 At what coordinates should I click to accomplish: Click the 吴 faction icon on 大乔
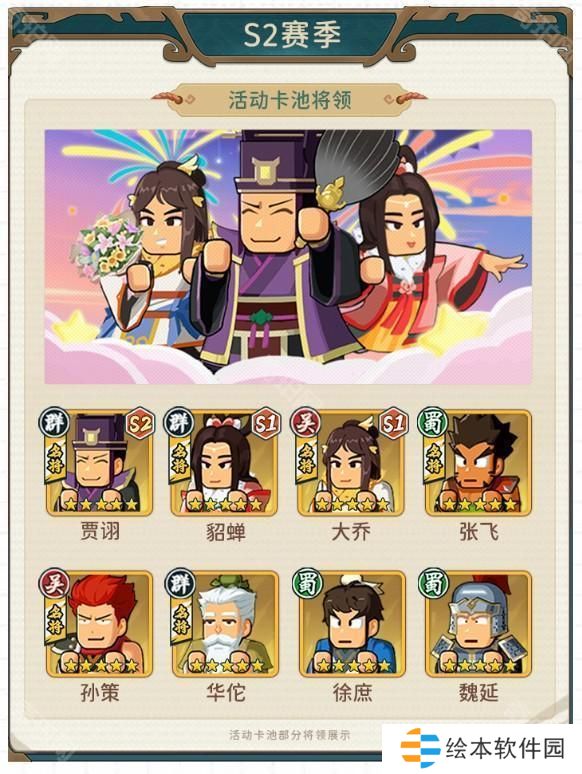pos(306,423)
